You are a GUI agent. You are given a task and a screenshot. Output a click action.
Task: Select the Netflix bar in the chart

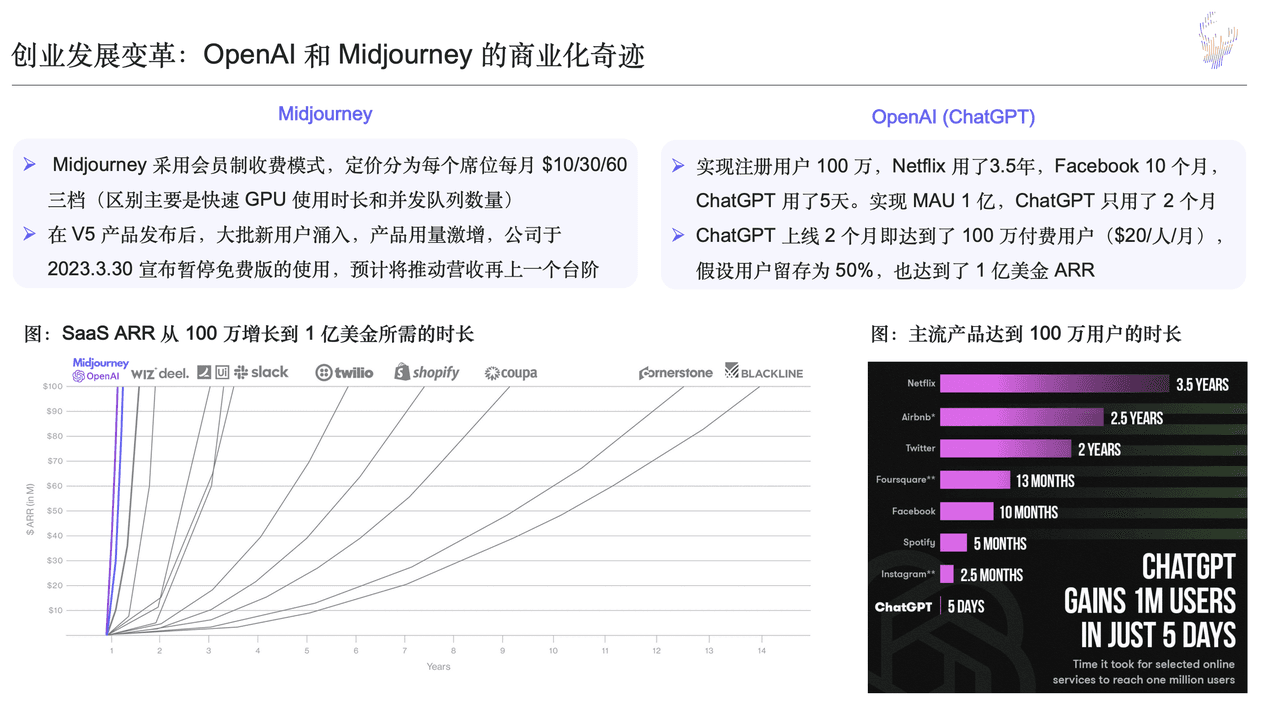click(x=1054, y=384)
